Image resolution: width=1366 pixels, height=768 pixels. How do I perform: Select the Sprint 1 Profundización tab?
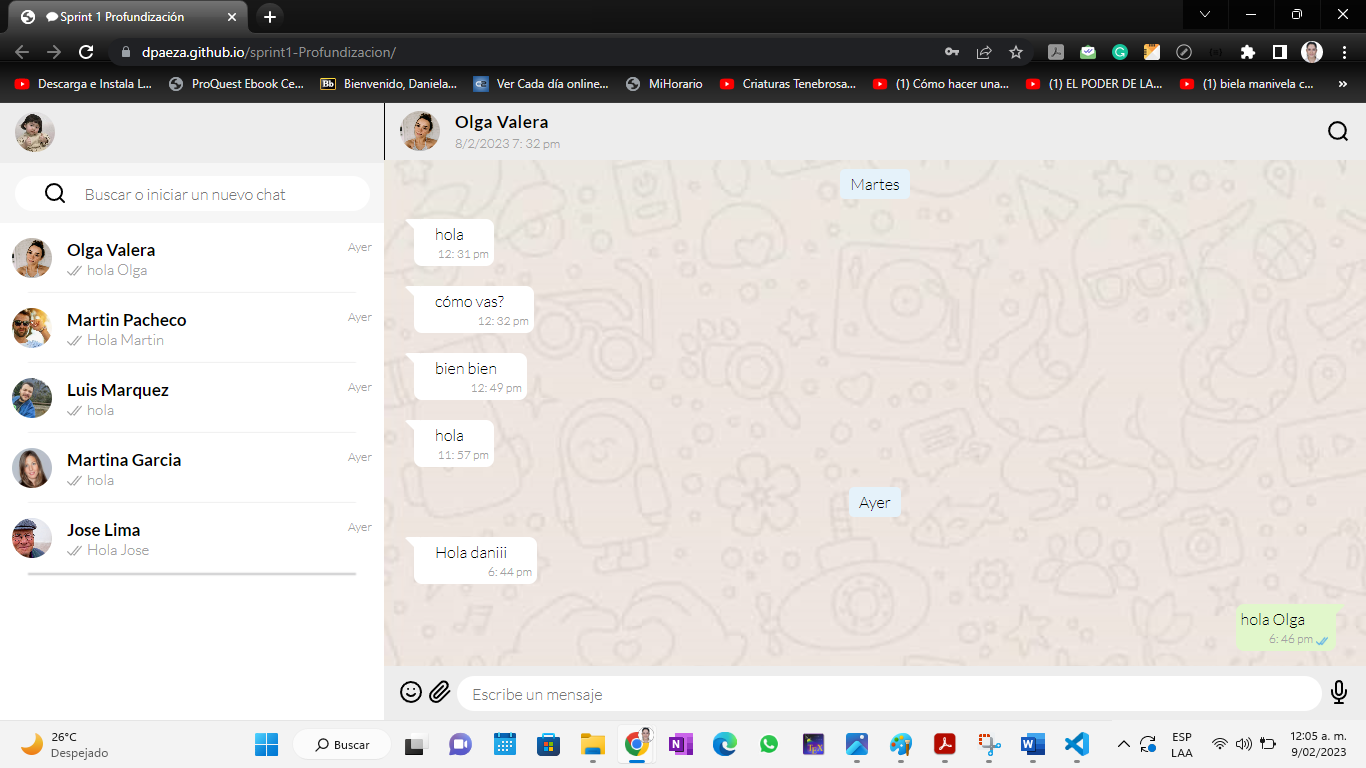pyautogui.click(x=120, y=16)
